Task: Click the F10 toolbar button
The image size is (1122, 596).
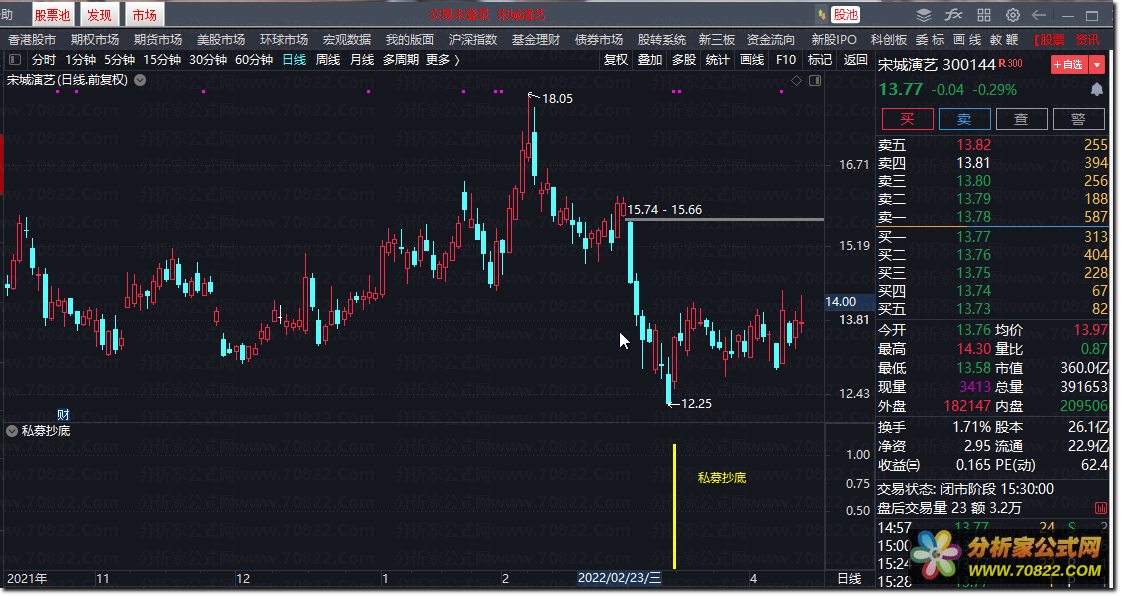Action: 786,60
